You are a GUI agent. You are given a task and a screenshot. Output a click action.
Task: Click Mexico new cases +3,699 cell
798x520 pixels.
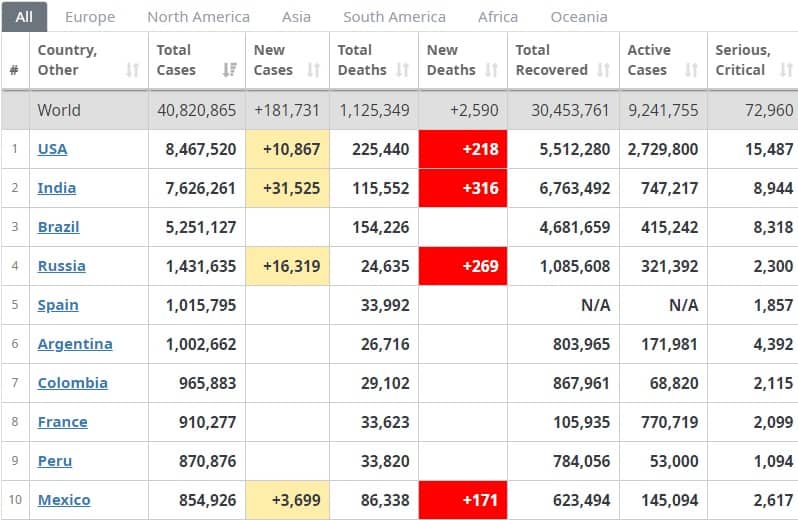click(x=288, y=500)
